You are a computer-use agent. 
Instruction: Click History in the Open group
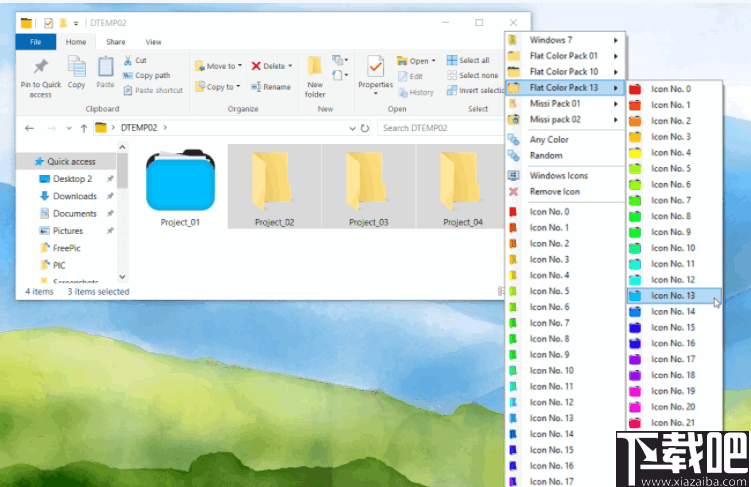(416, 92)
